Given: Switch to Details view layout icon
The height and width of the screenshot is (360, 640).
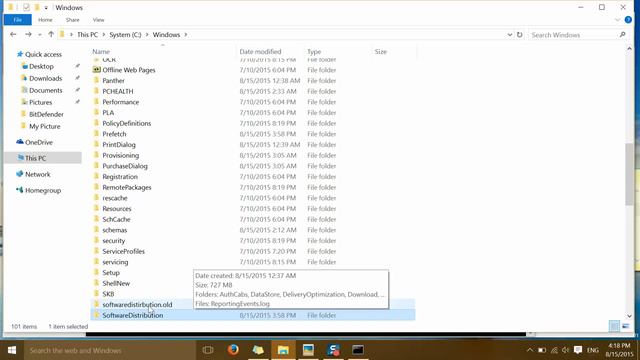Looking at the screenshot, I should point(614,326).
